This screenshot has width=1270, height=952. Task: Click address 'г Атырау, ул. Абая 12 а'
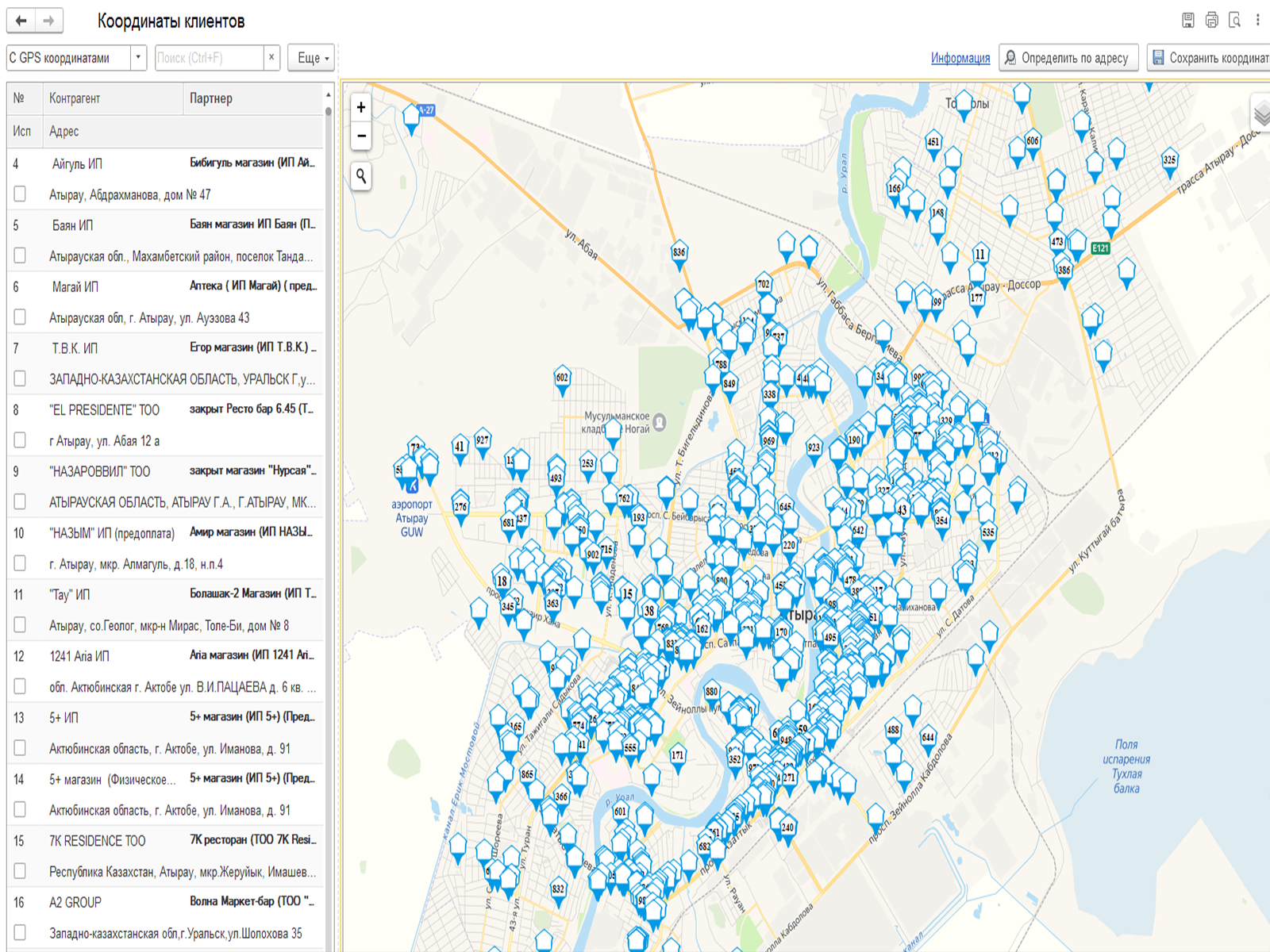104,441
